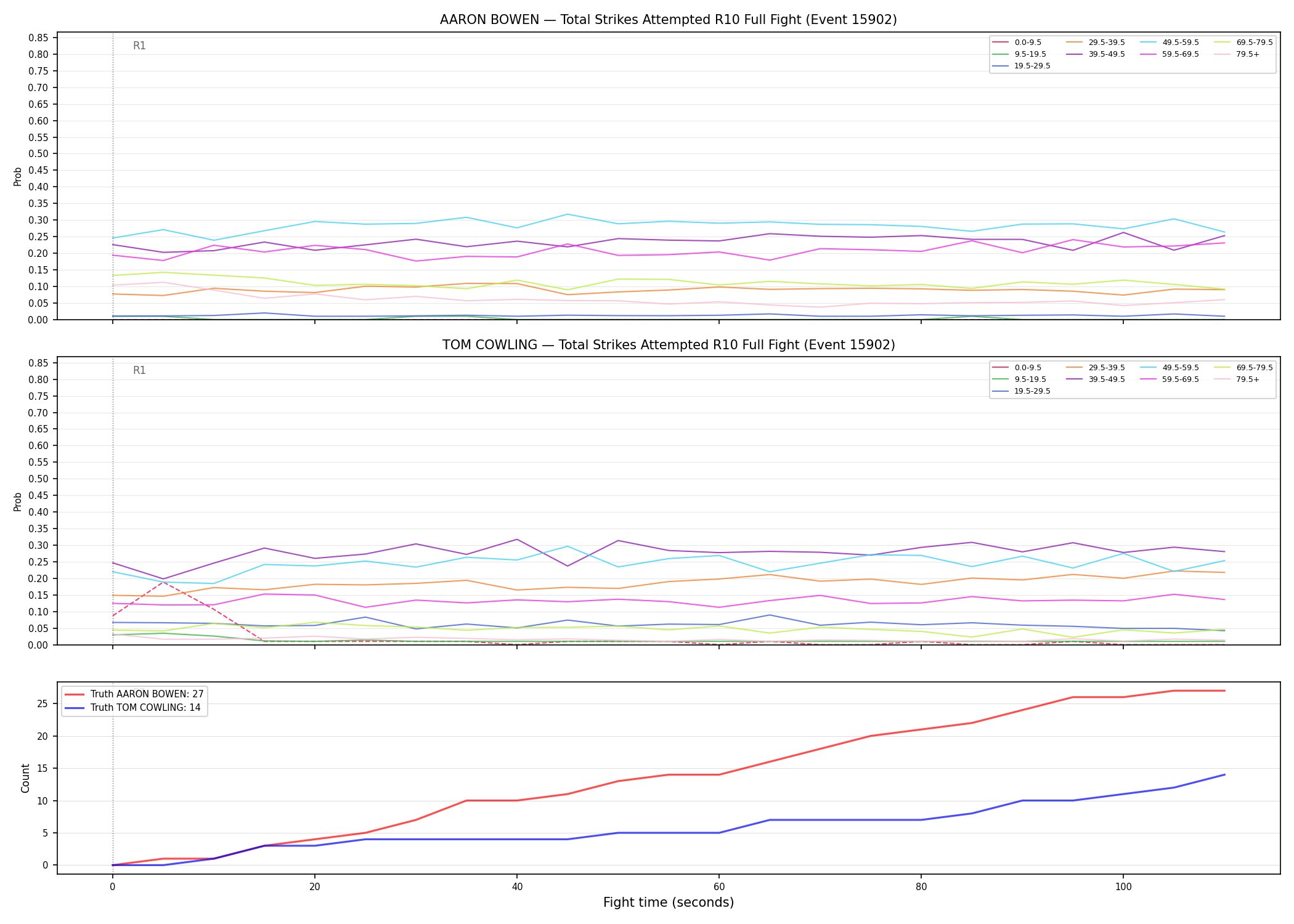Click the 'Fight time (seconds)' x-axis label
This screenshot has height=924, width=1294.
pos(669,902)
